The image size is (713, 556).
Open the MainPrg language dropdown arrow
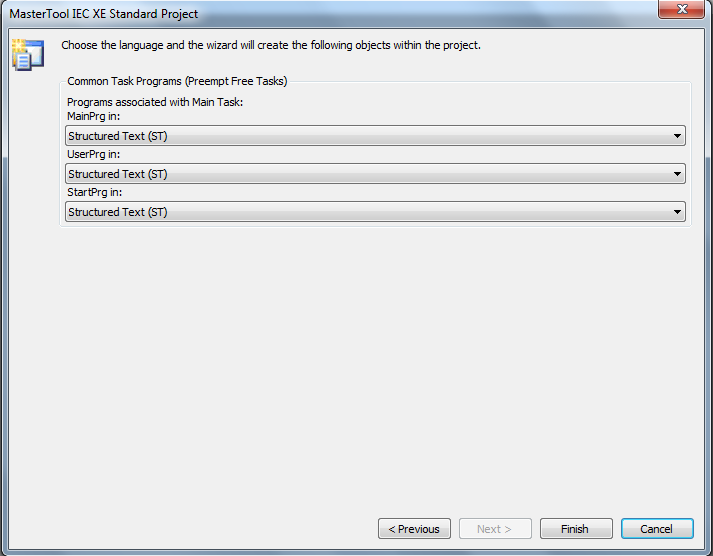pyautogui.click(x=677, y=136)
